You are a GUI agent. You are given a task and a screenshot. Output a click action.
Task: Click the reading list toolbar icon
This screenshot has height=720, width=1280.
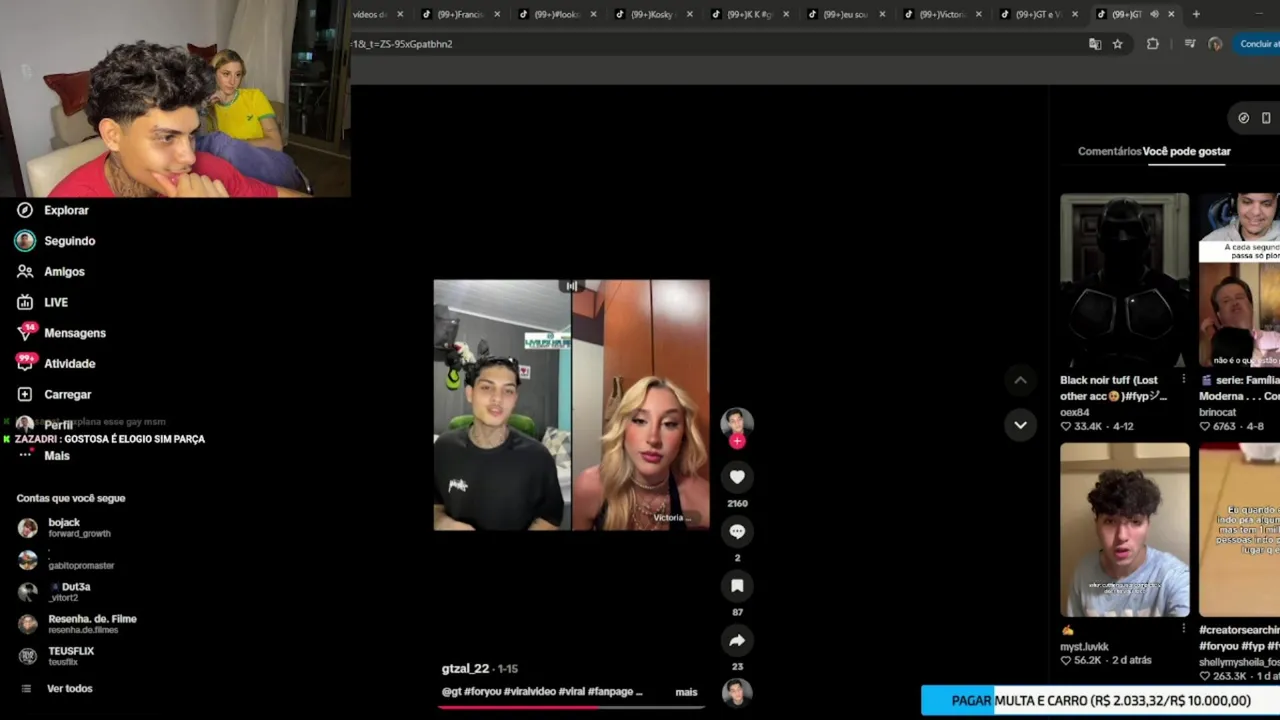pyautogui.click(x=1189, y=44)
